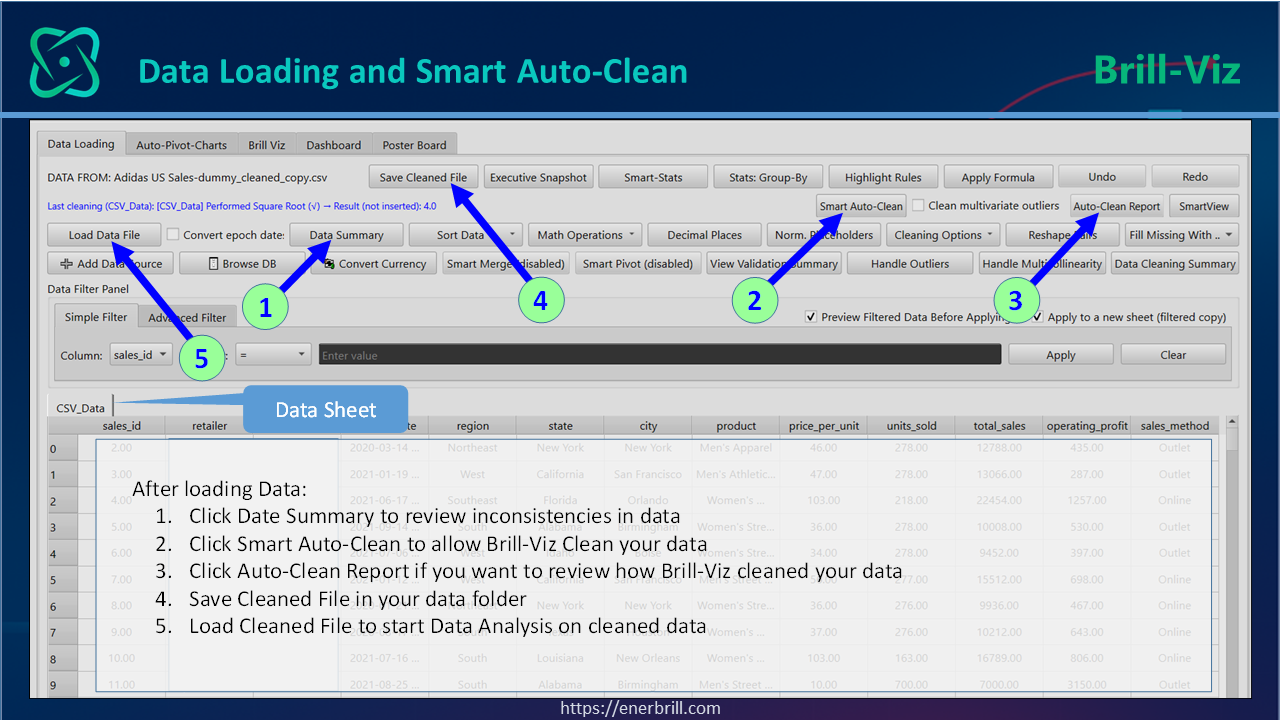Image resolution: width=1280 pixels, height=720 pixels.
Task: Expand the Cleaning Options dropdown
Action: pyautogui.click(x=944, y=235)
